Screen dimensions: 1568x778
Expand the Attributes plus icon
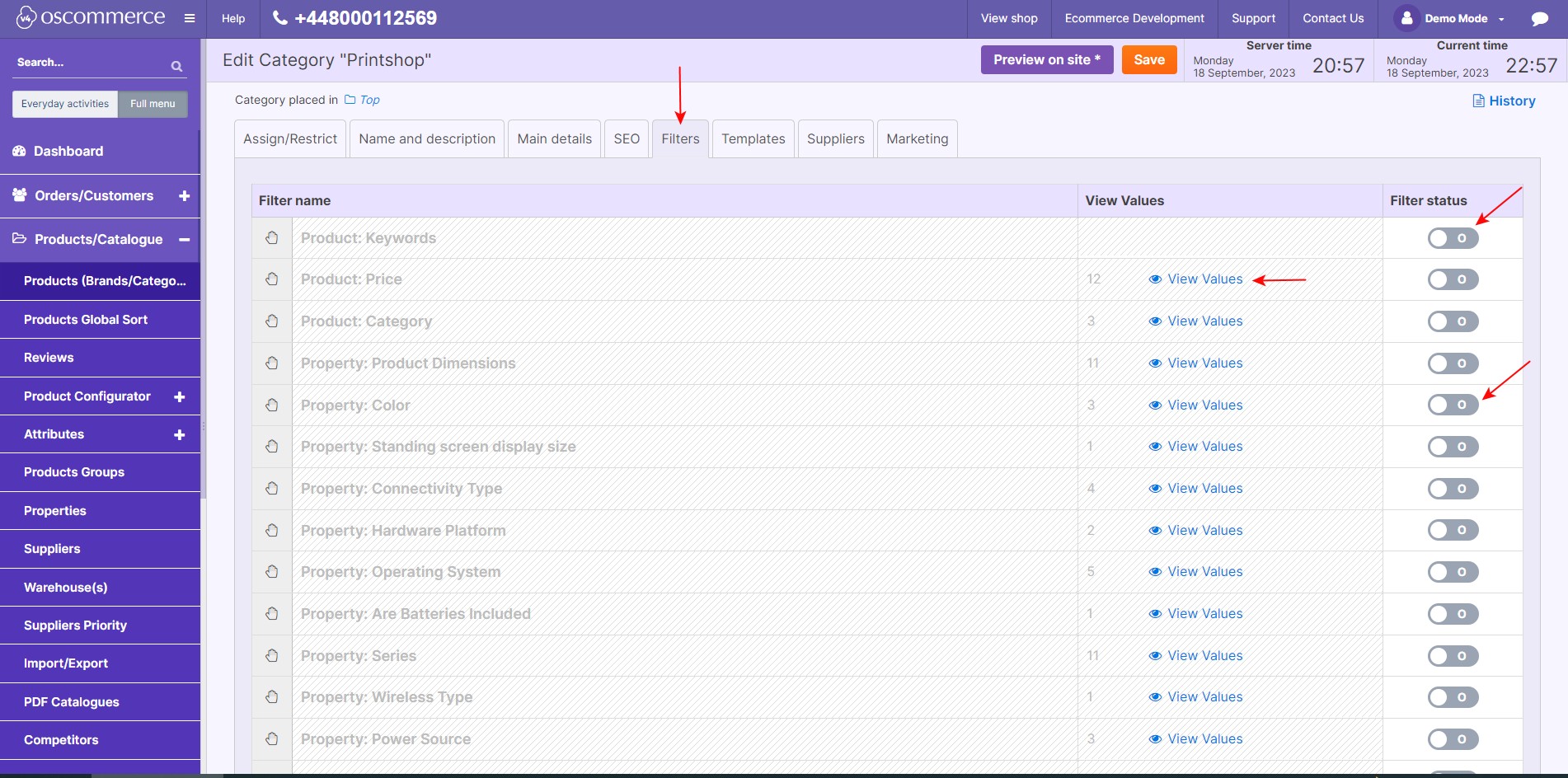(179, 434)
